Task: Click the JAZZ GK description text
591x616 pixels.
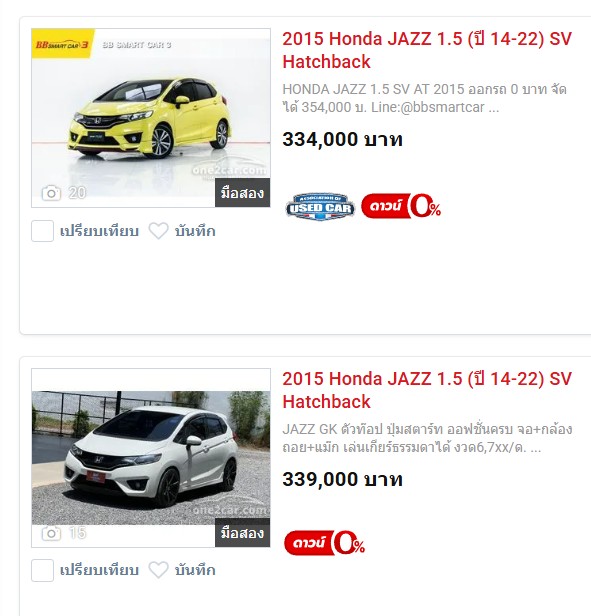Action: point(427,438)
